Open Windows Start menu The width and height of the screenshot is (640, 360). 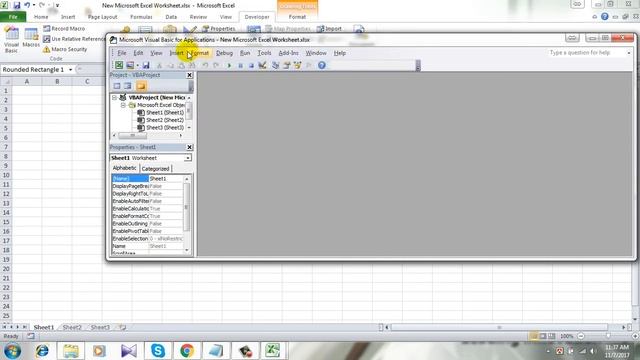point(13,351)
